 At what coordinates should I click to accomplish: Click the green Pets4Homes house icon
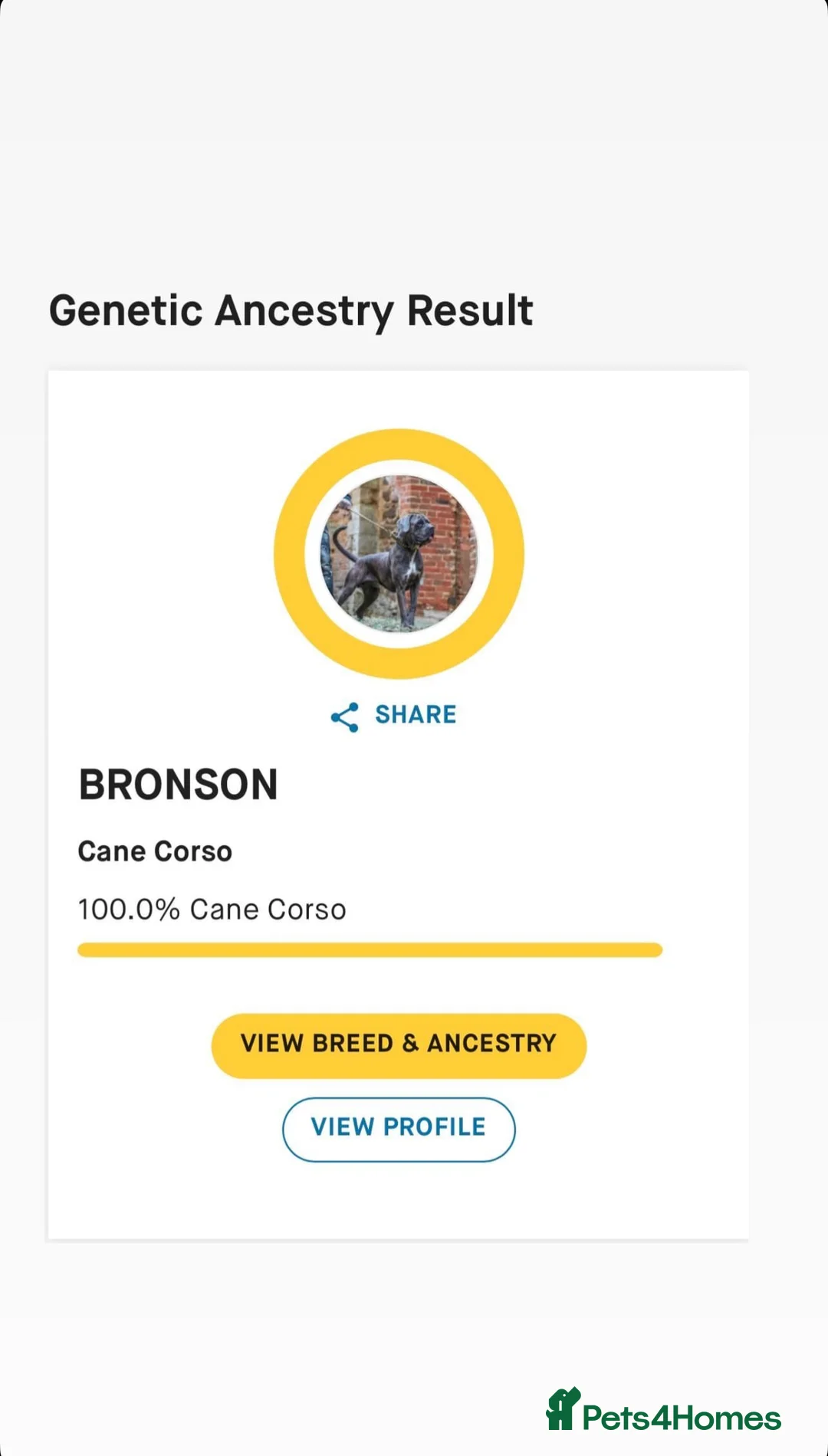[x=562, y=1409]
